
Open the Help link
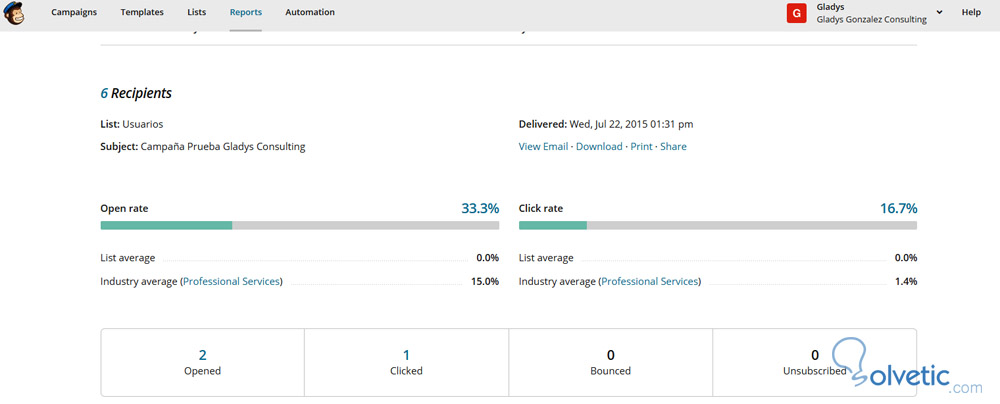tap(971, 12)
